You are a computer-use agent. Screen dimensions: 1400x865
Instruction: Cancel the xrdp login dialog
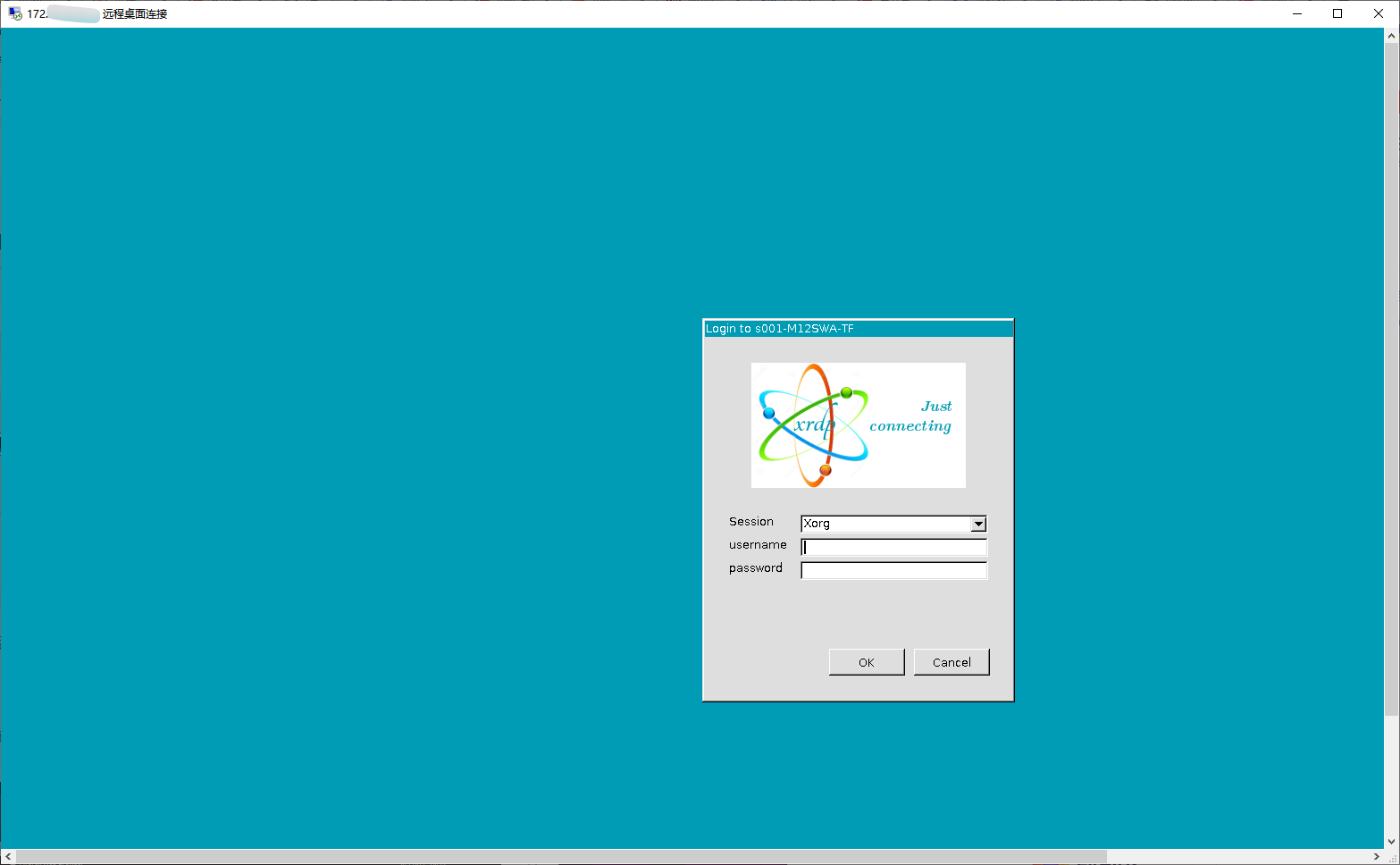click(x=951, y=662)
